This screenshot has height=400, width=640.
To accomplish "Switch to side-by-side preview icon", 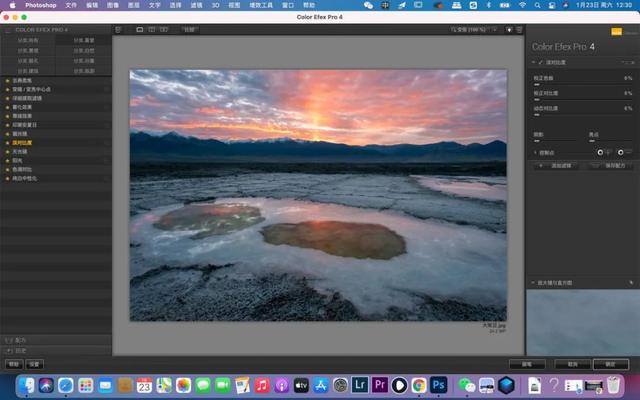I will [163, 30].
